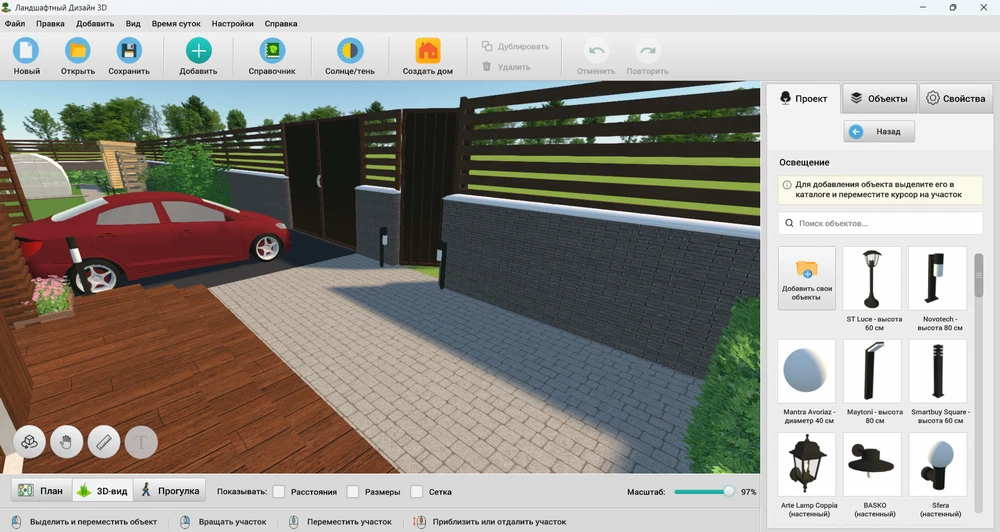The width and height of the screenshot is (1000, 532).
Task: Adjust the Масштаб zoom slider
Action: (x=728, y=492)
